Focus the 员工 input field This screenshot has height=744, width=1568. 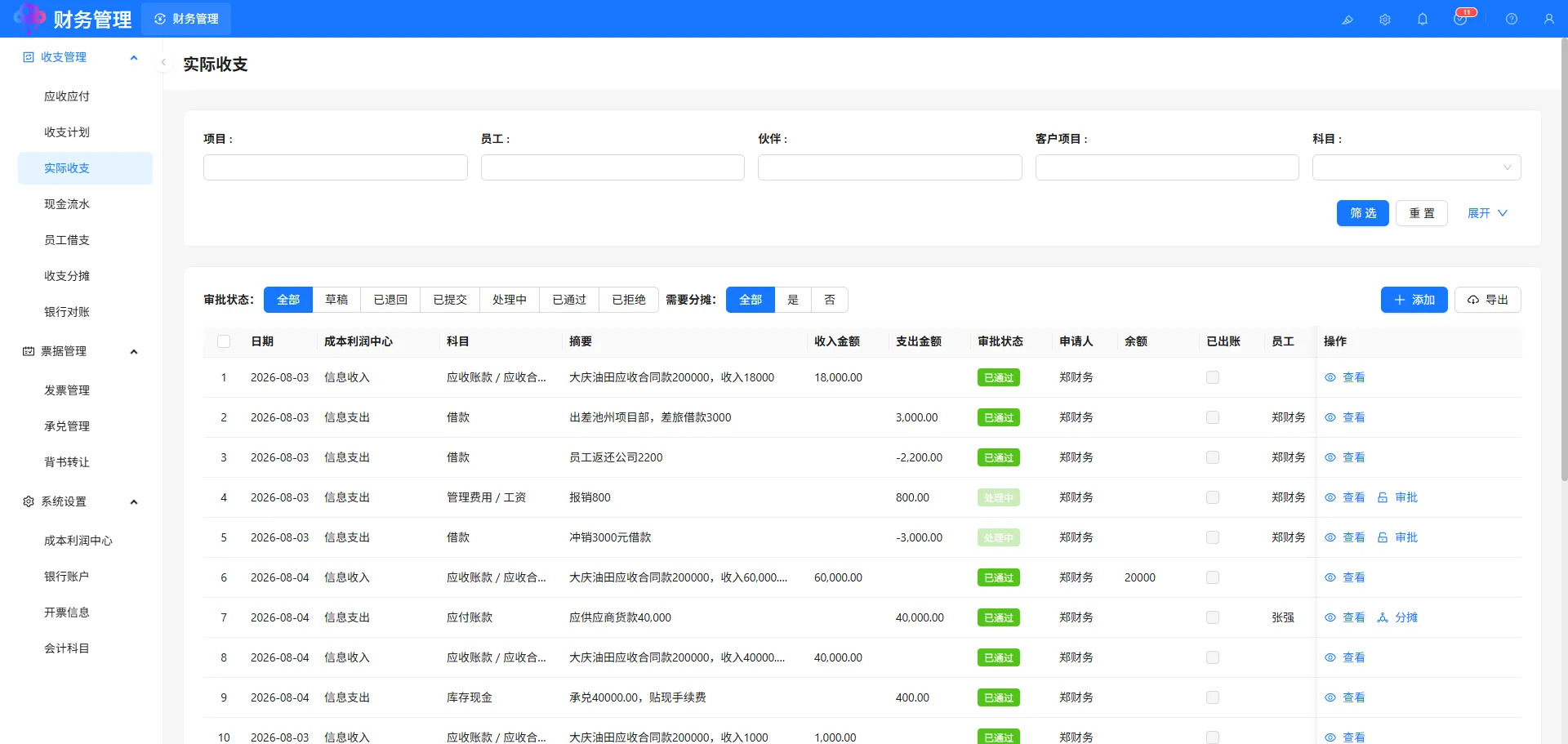[612, 167]
